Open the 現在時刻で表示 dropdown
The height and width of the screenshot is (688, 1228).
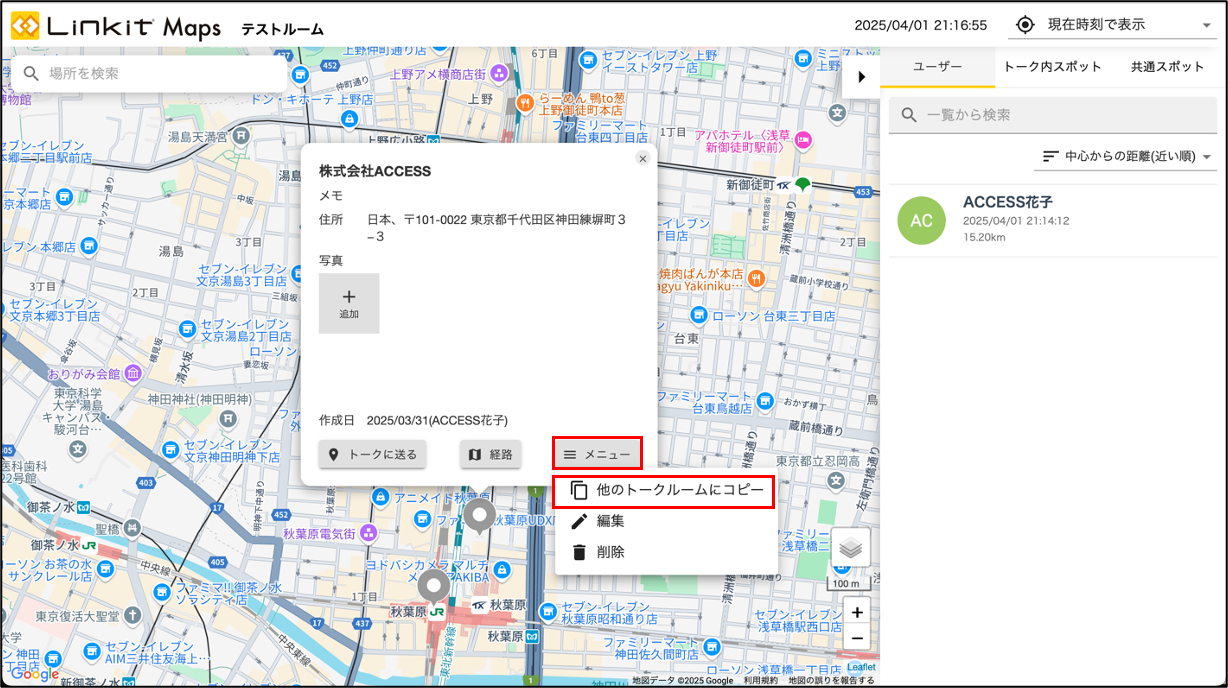click(1114, 25)
